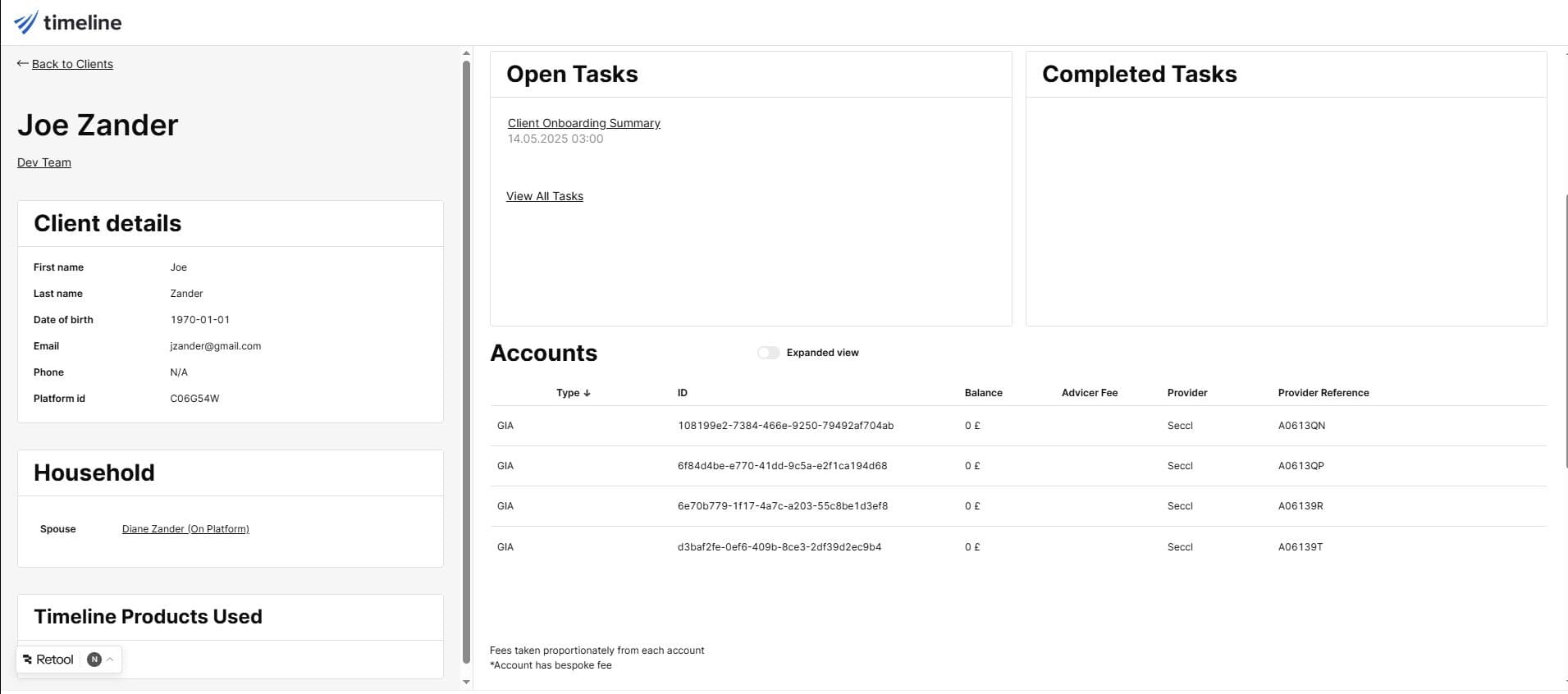The image size is (1568, 694).
Task: Click the Household panel heading
Action: (94, 473)
